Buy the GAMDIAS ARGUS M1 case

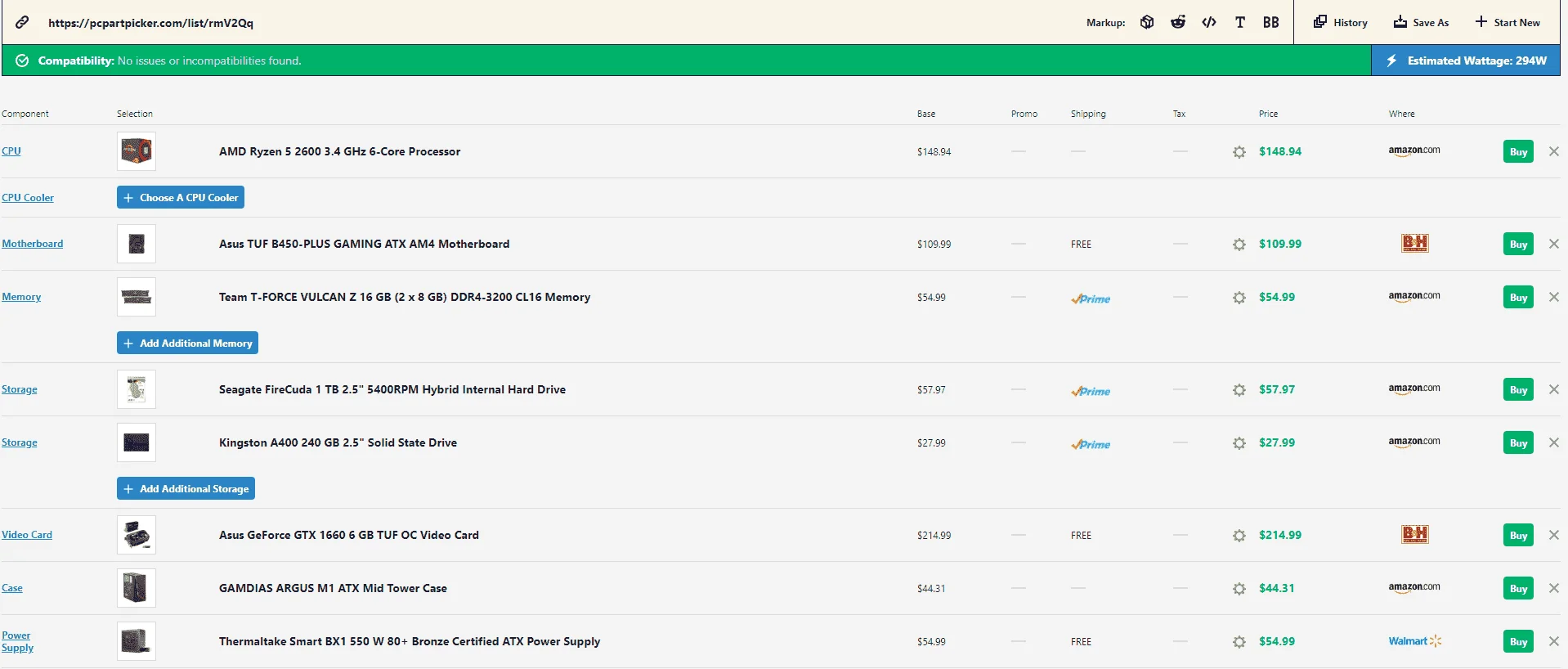click(x=1518, y=588)
